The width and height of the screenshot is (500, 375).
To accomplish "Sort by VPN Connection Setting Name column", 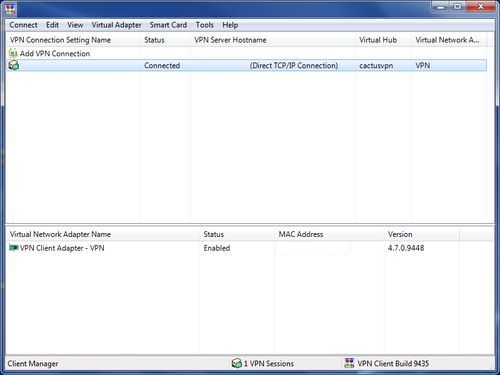I will [x=73, y=40].
